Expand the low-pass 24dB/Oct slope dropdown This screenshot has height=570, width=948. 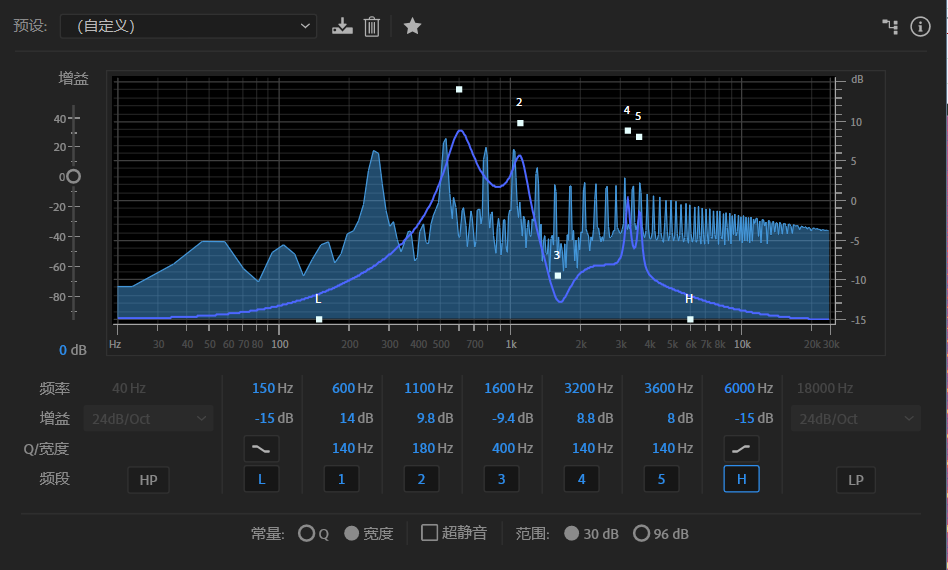856,418
